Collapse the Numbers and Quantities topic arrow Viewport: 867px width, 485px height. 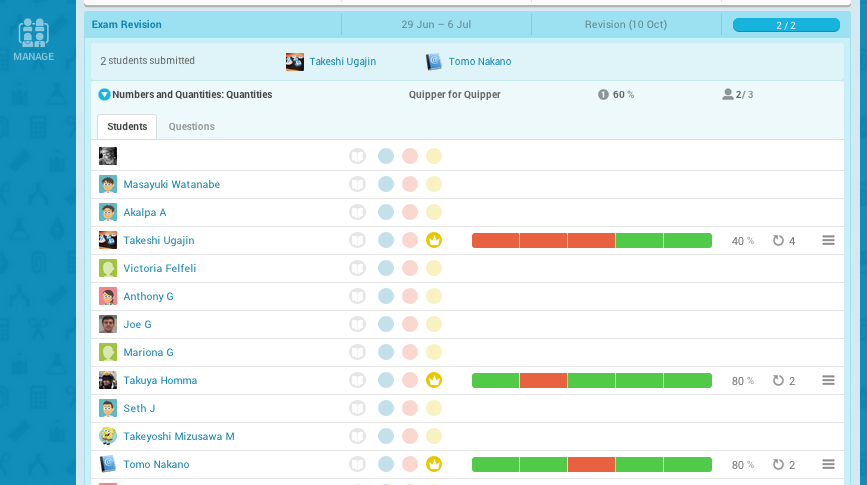tap(104, 95)
